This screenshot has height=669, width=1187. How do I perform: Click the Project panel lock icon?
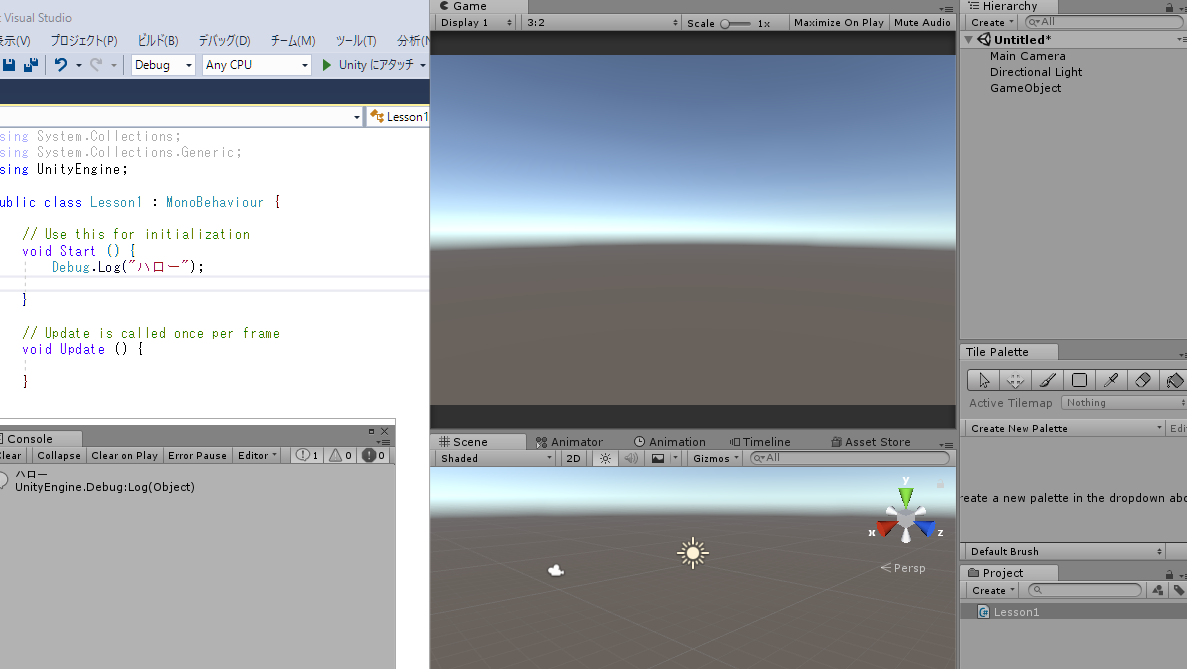pyautogui.click(x=1170, y=574)
